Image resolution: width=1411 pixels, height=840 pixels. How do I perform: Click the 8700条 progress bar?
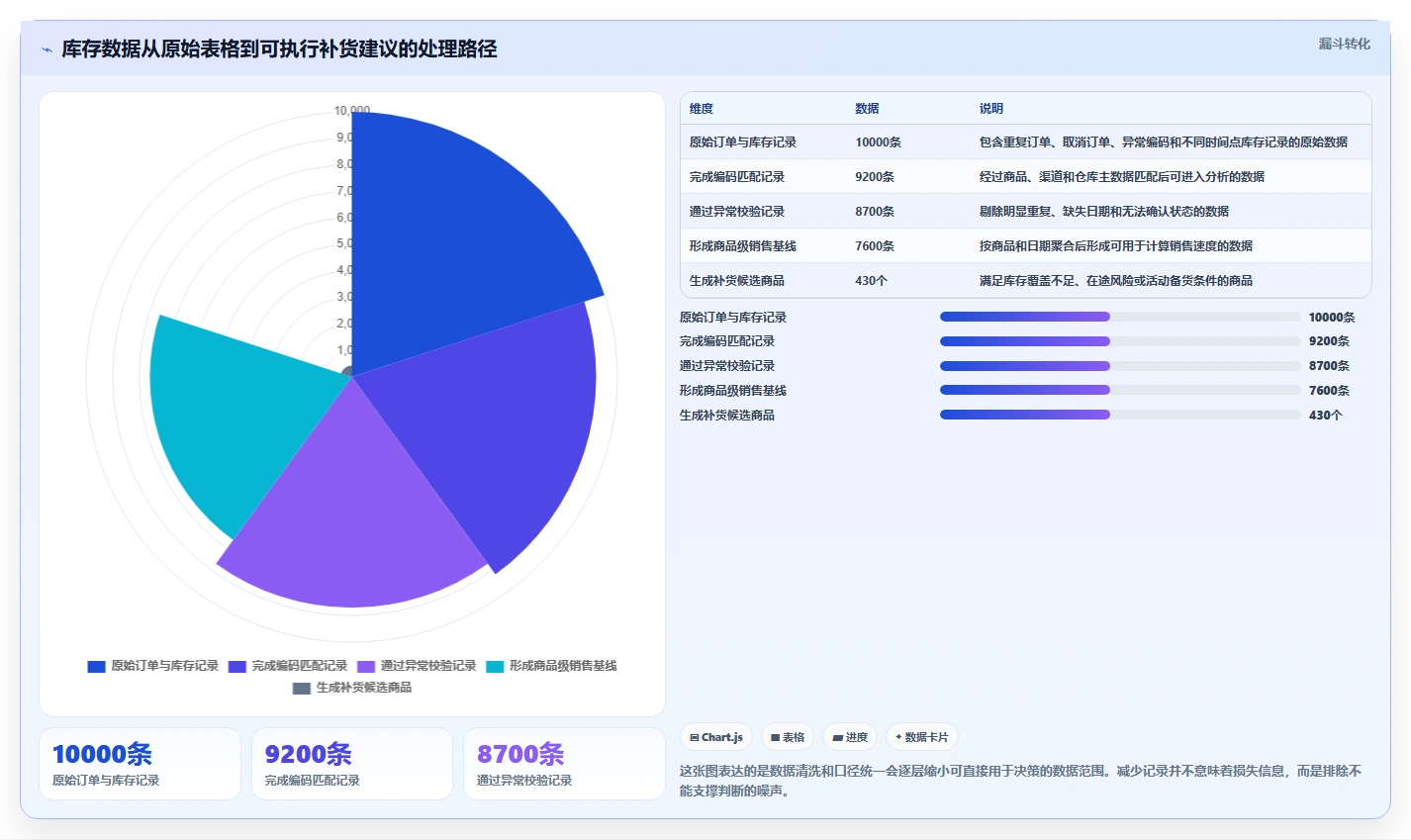1120,366
